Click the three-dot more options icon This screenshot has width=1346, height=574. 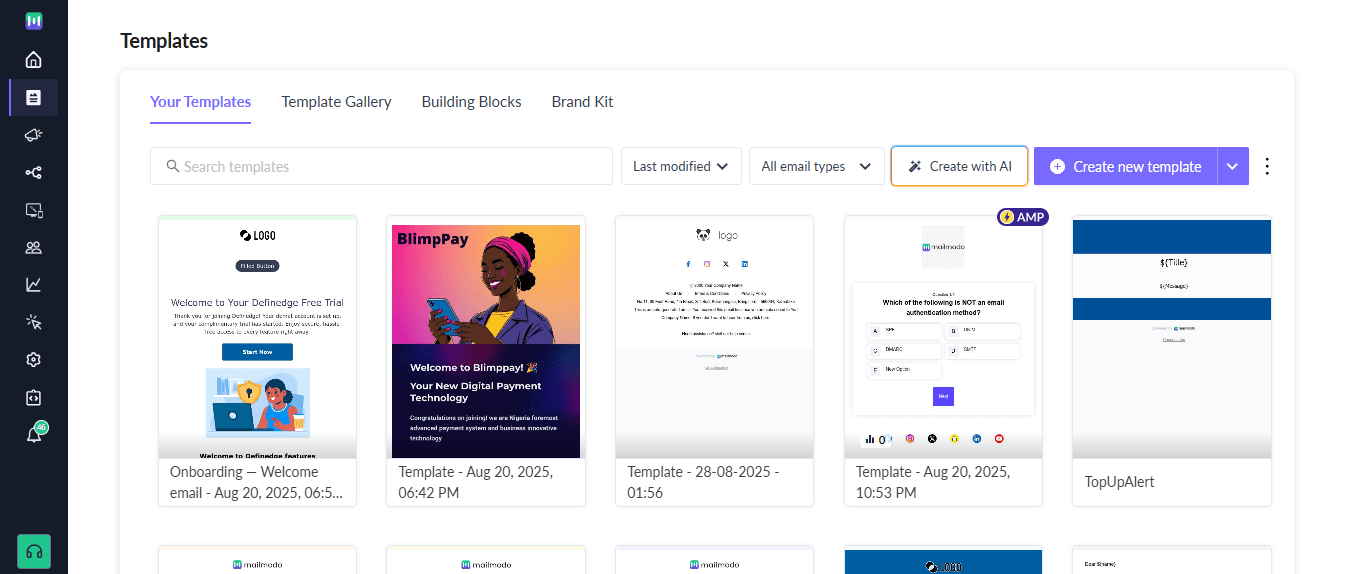click(x=1268, y=166)
